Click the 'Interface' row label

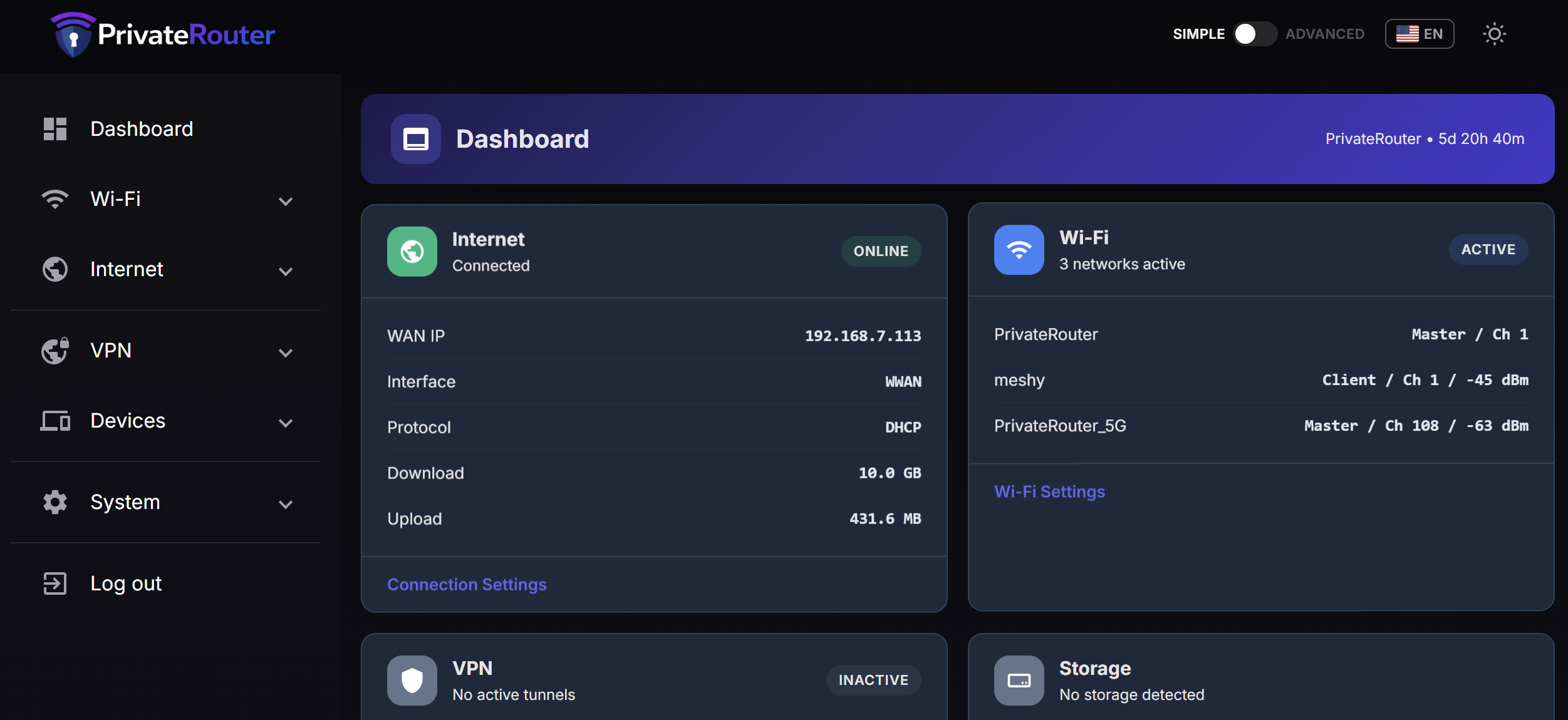tap(421, 382)
